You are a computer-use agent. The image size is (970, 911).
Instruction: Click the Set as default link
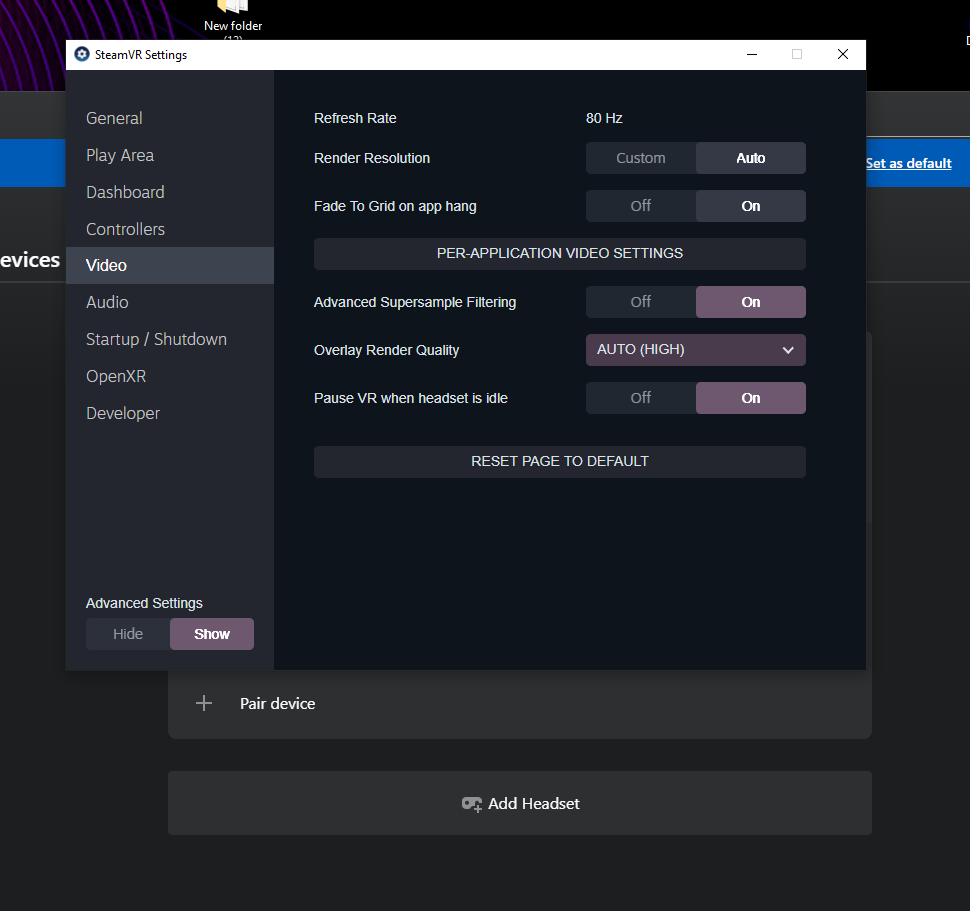tap(908, 163)
